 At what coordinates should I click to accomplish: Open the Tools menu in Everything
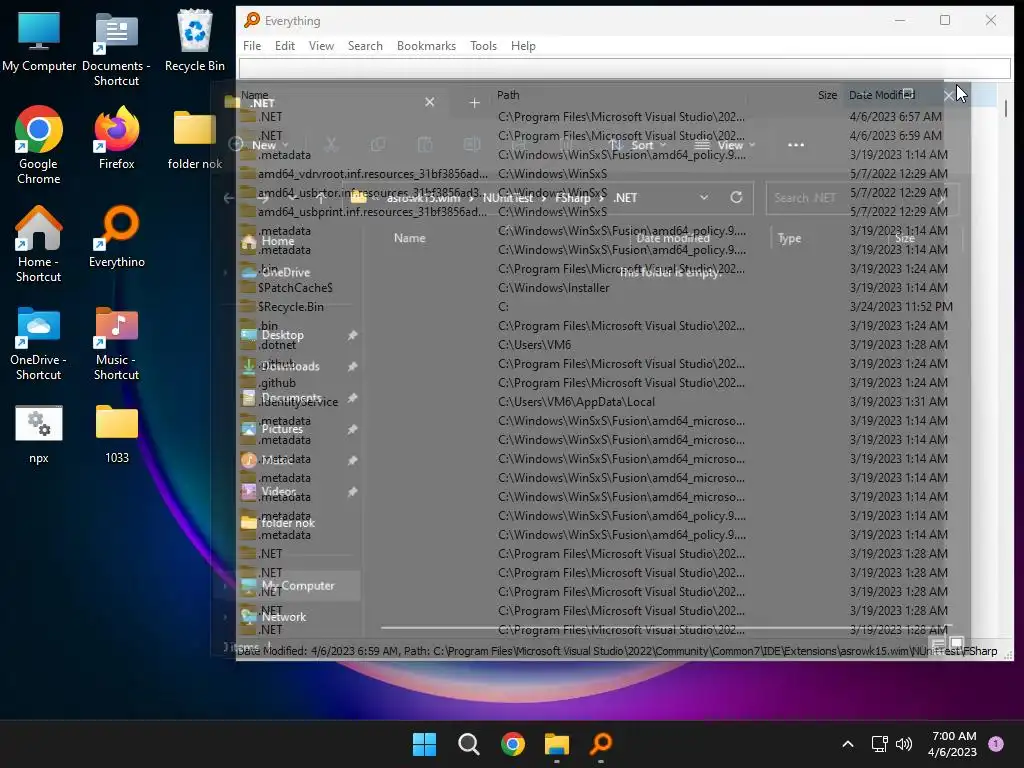(x=483, y=46)
